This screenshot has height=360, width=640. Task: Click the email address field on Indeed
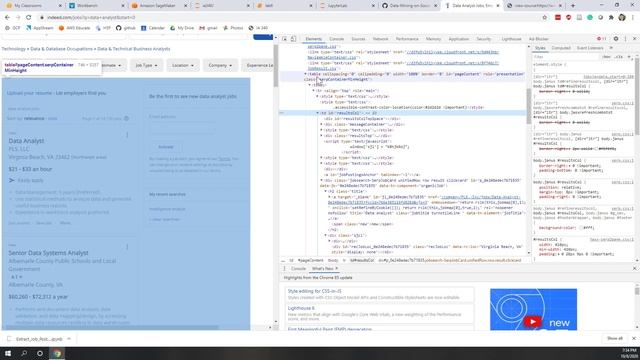coord(183,128)
